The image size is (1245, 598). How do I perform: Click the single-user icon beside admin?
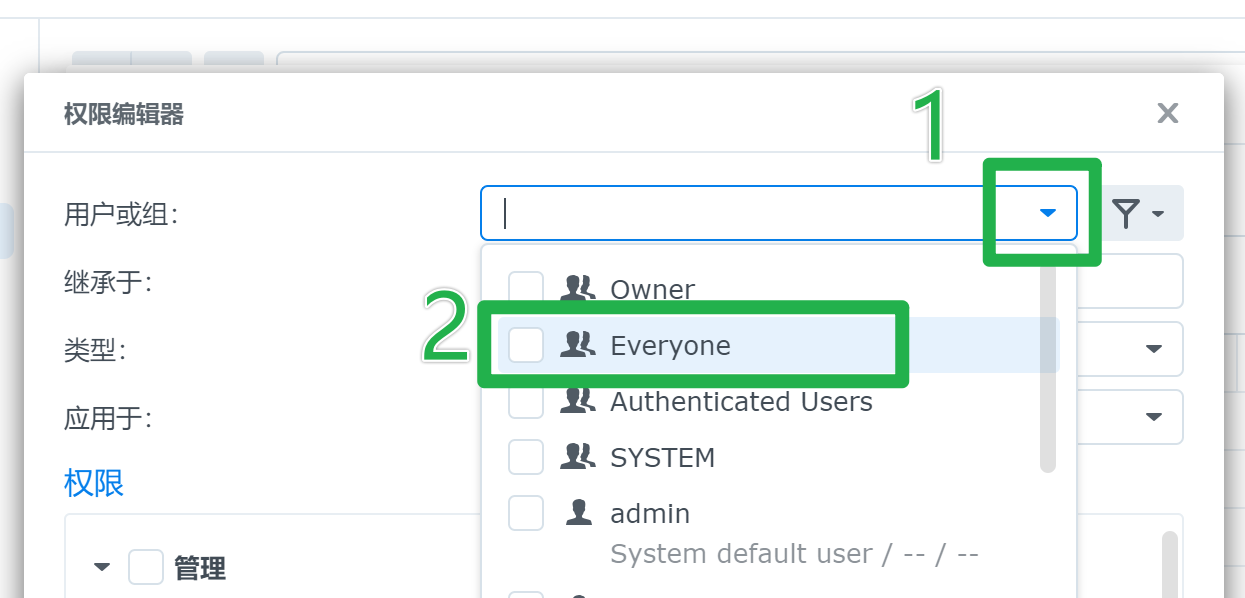click(578, 513)
